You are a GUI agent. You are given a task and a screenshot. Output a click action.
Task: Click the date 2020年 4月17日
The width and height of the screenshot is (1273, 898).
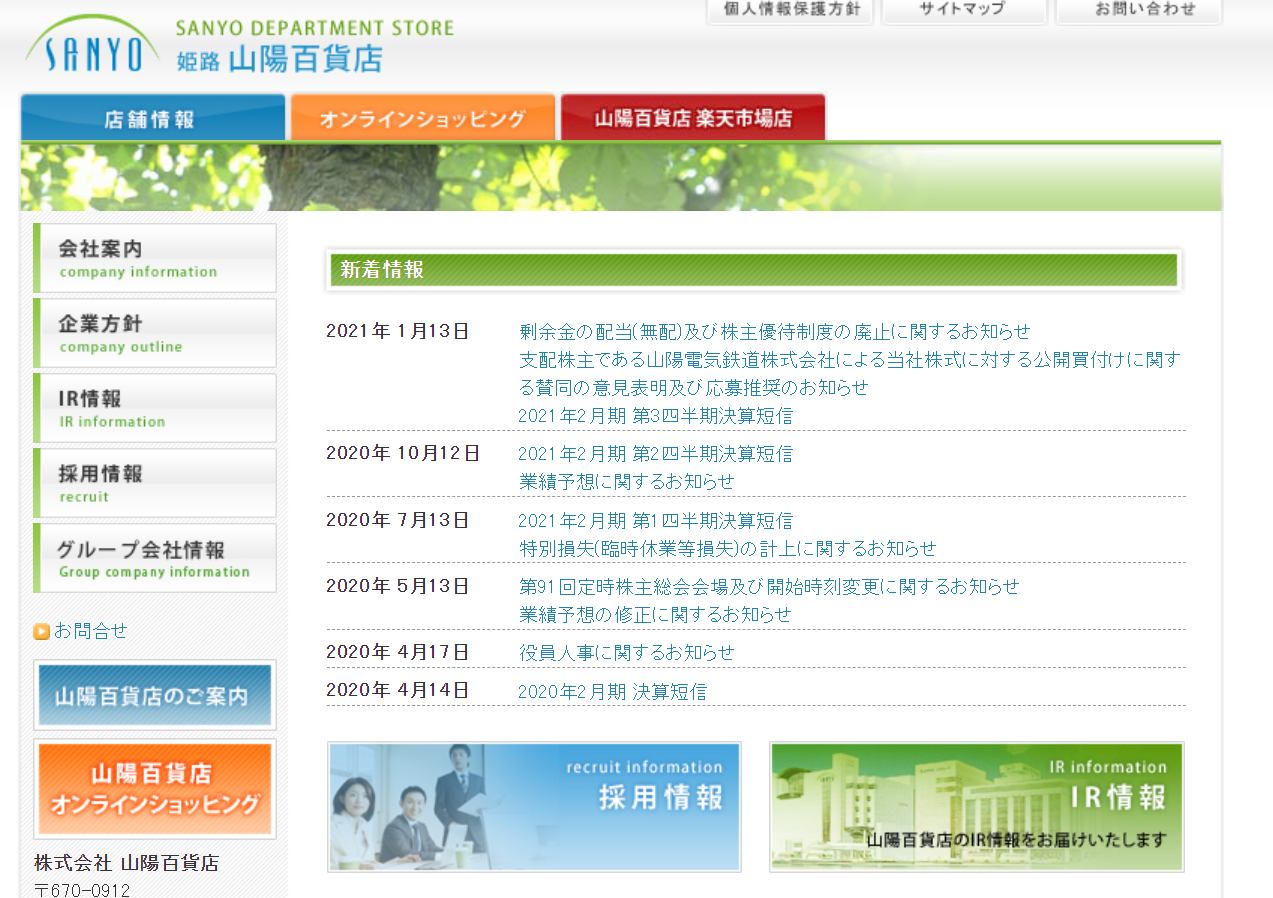click(398, 652)
